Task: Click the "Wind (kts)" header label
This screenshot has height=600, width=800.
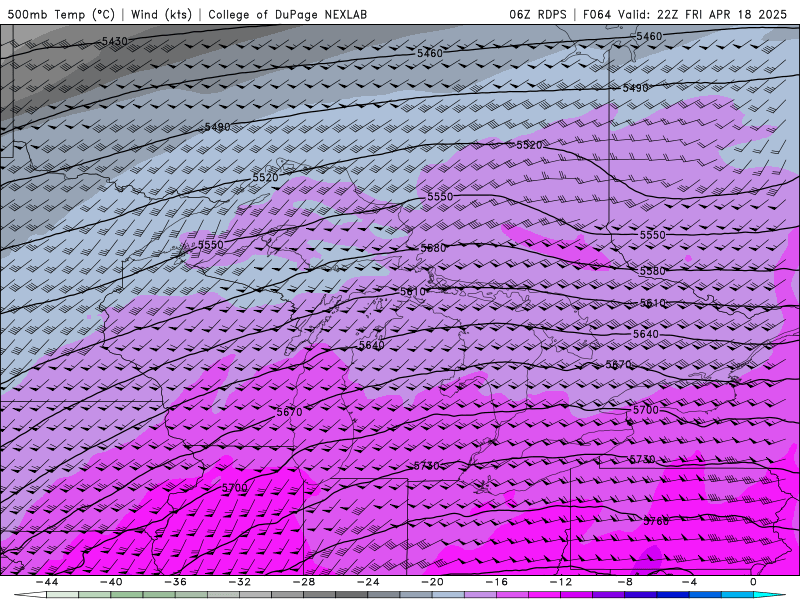Action: pos(161,14)
